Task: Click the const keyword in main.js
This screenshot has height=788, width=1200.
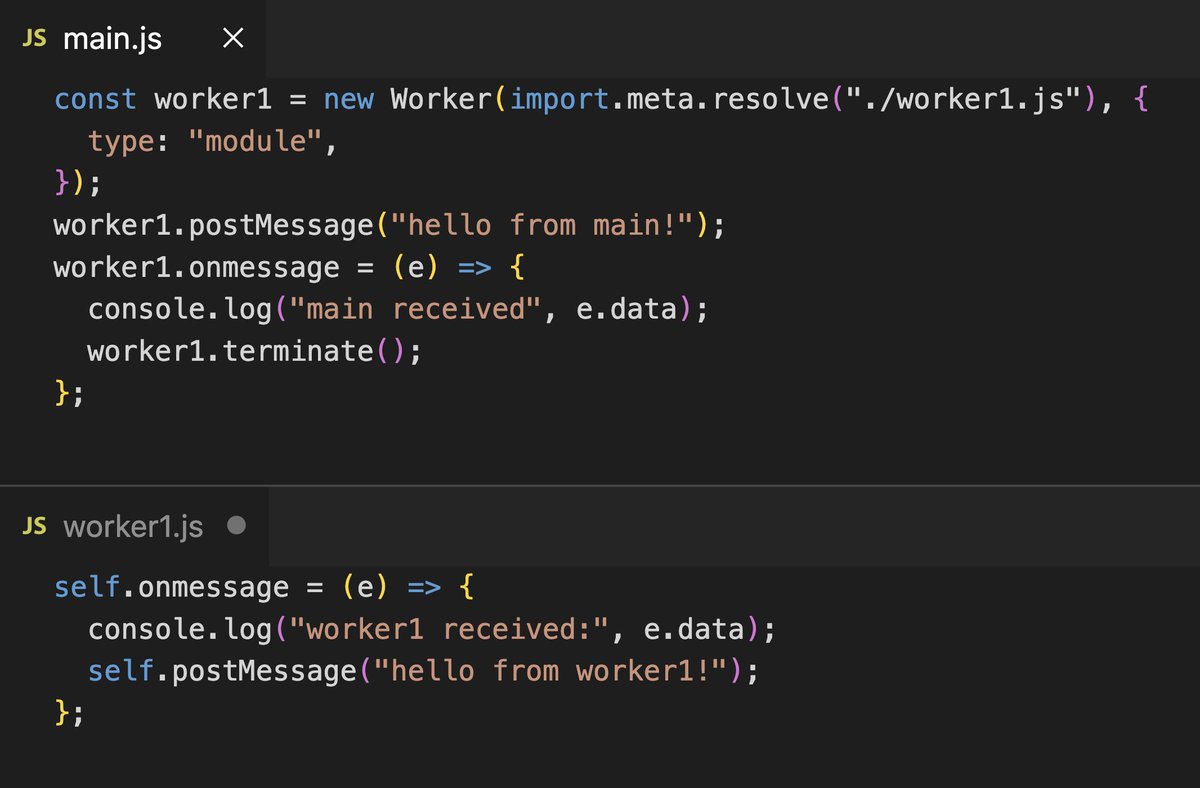Action: 96,100
